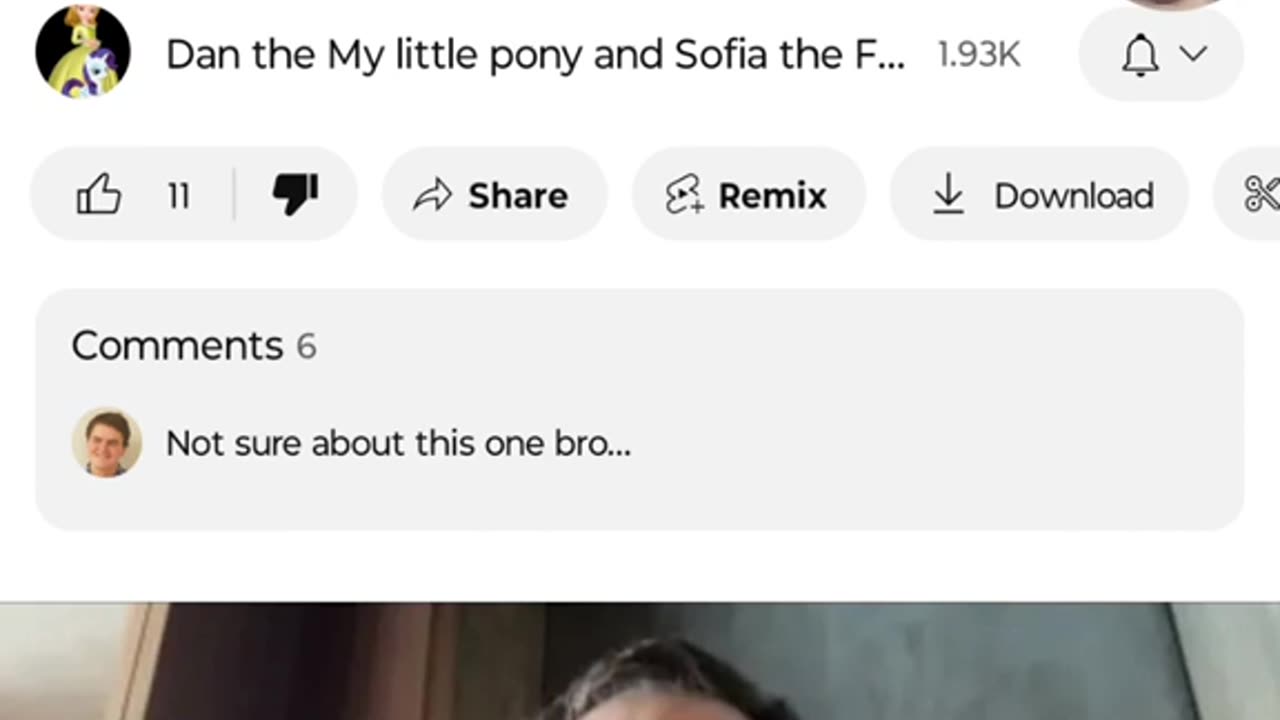Click the comment count 6

[306, 347]
